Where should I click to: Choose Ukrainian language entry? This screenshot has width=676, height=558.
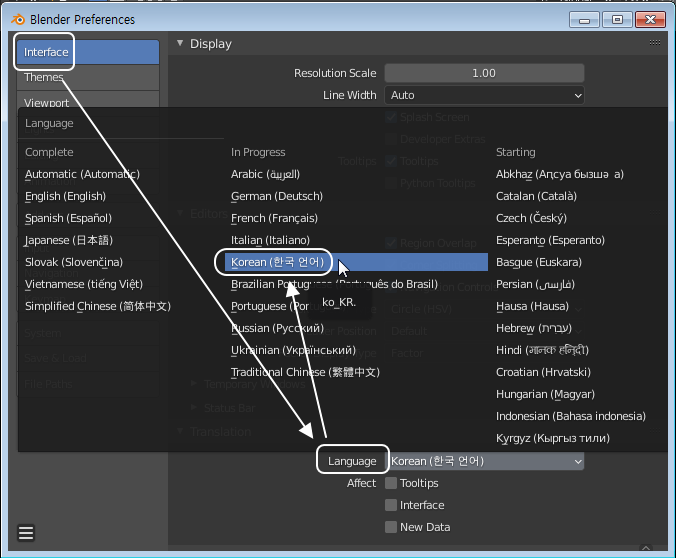click(x=293, y=350)
